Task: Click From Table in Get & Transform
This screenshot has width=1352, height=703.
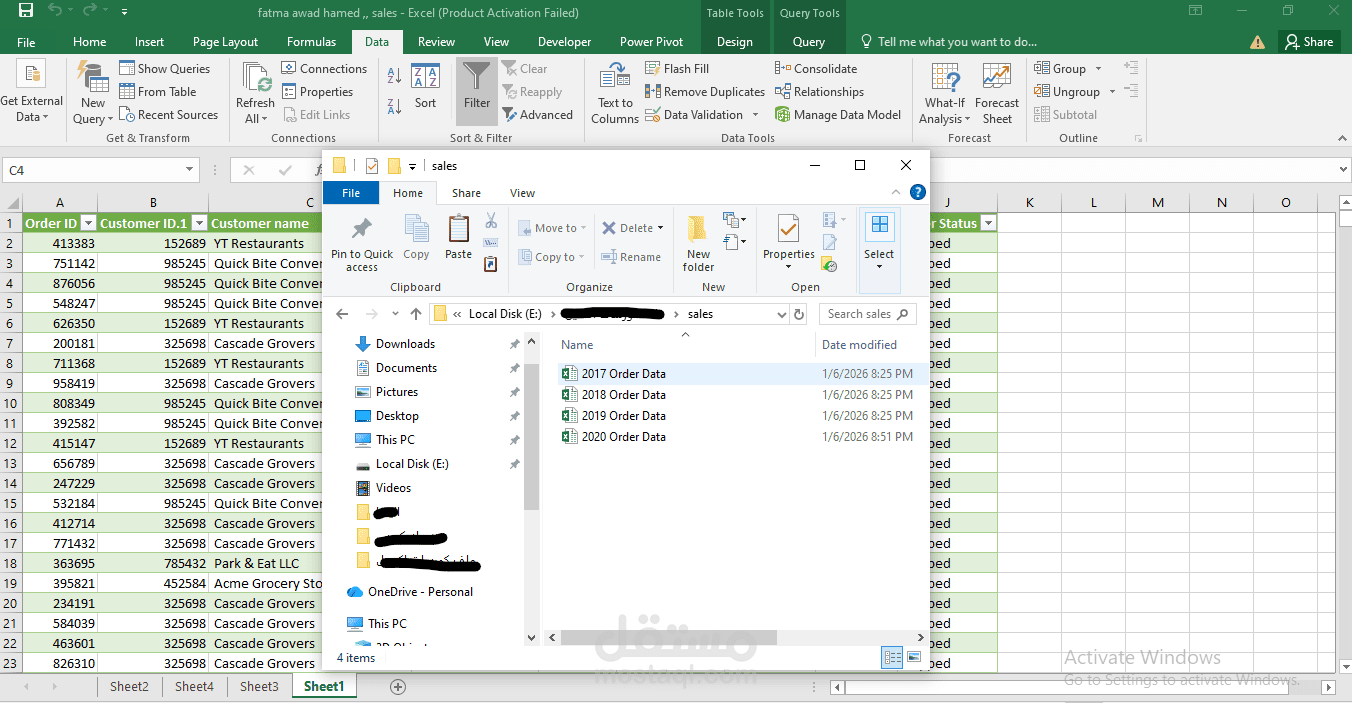Action: [158, 91]
